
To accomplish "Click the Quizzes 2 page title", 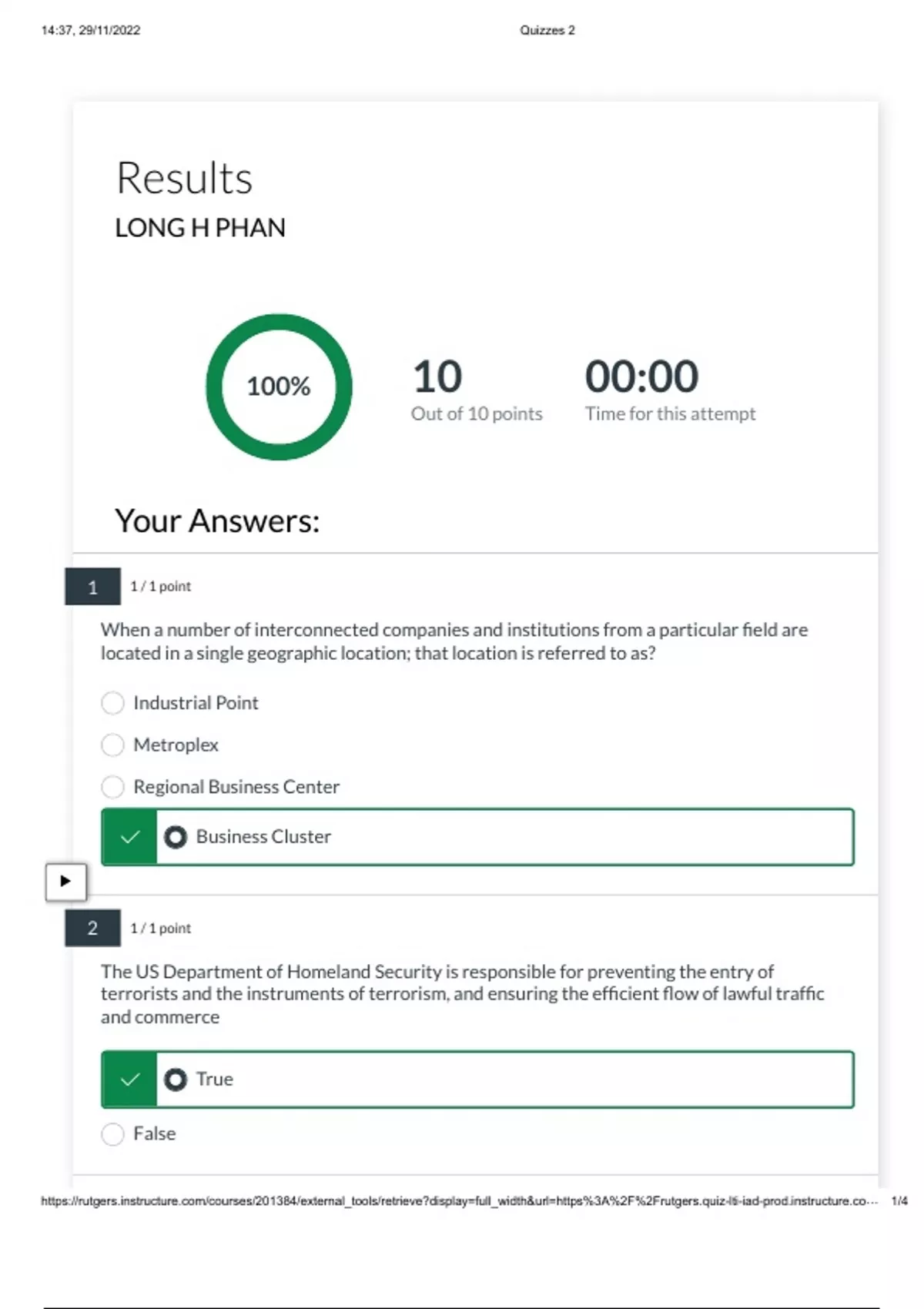I will point(547,31).
